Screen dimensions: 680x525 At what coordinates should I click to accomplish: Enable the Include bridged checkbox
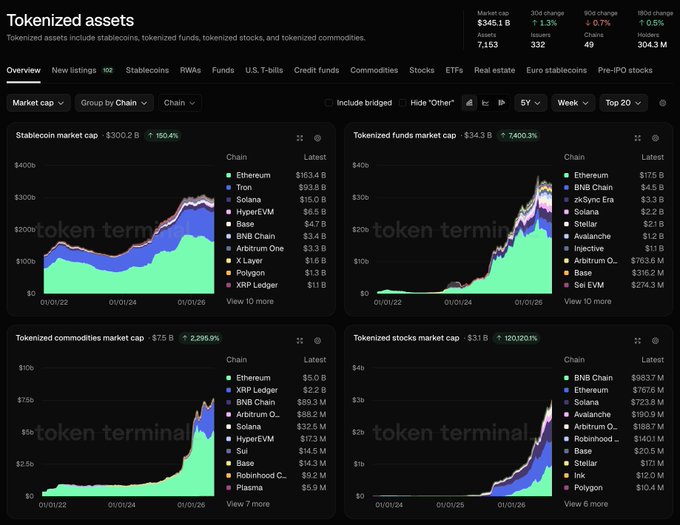point(329,103)
